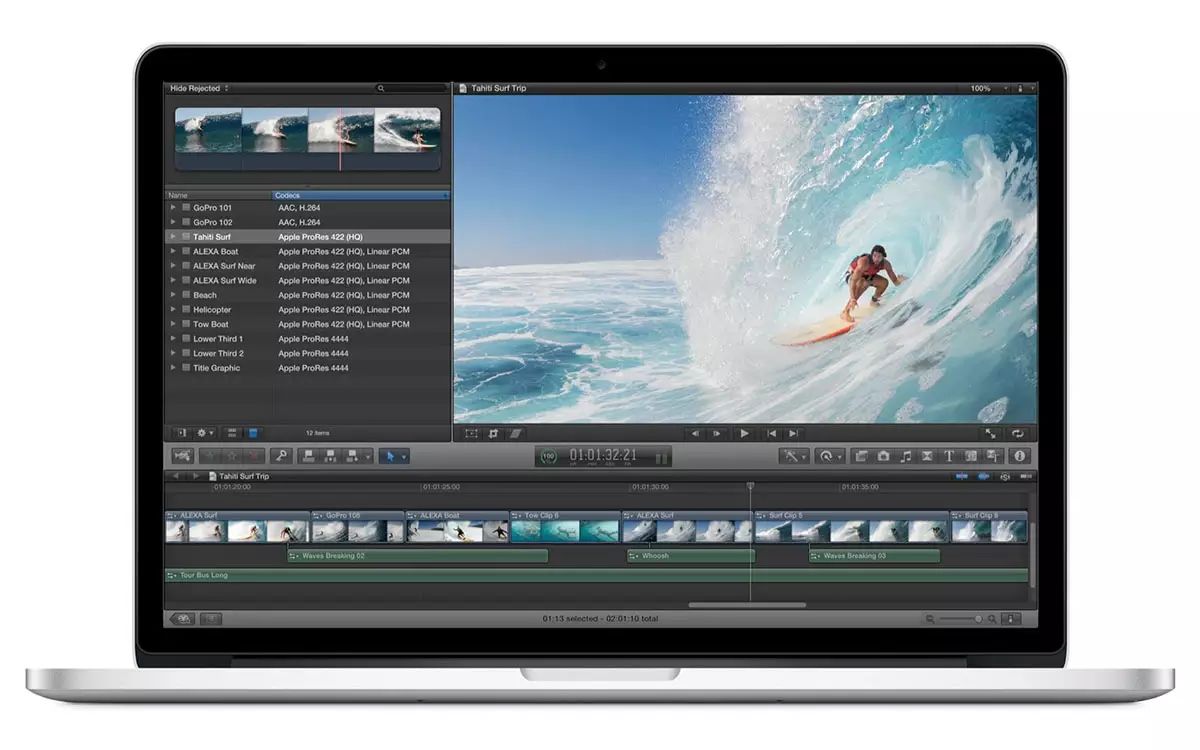
Task: Select the Surf Clip 5 timeline clip
Action: click(x=851, y=527)
